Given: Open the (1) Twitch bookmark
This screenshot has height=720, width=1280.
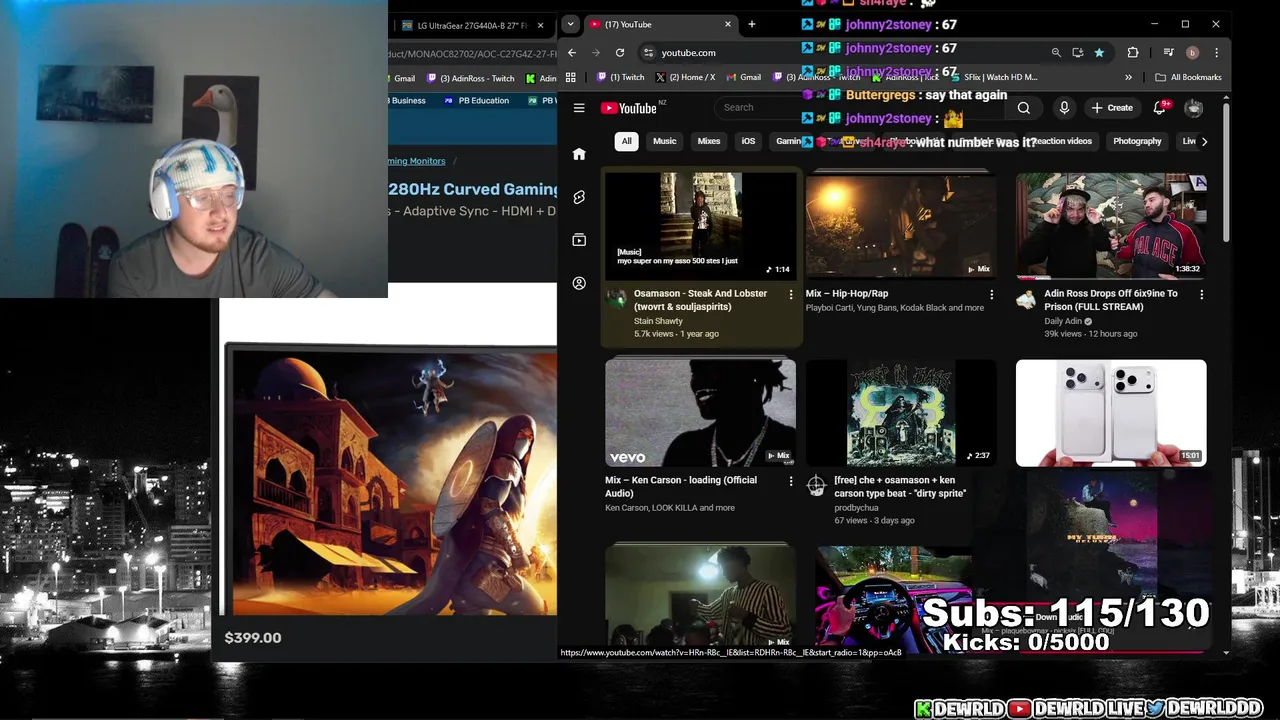Looking at the screenshot, I should coord(620,77).
